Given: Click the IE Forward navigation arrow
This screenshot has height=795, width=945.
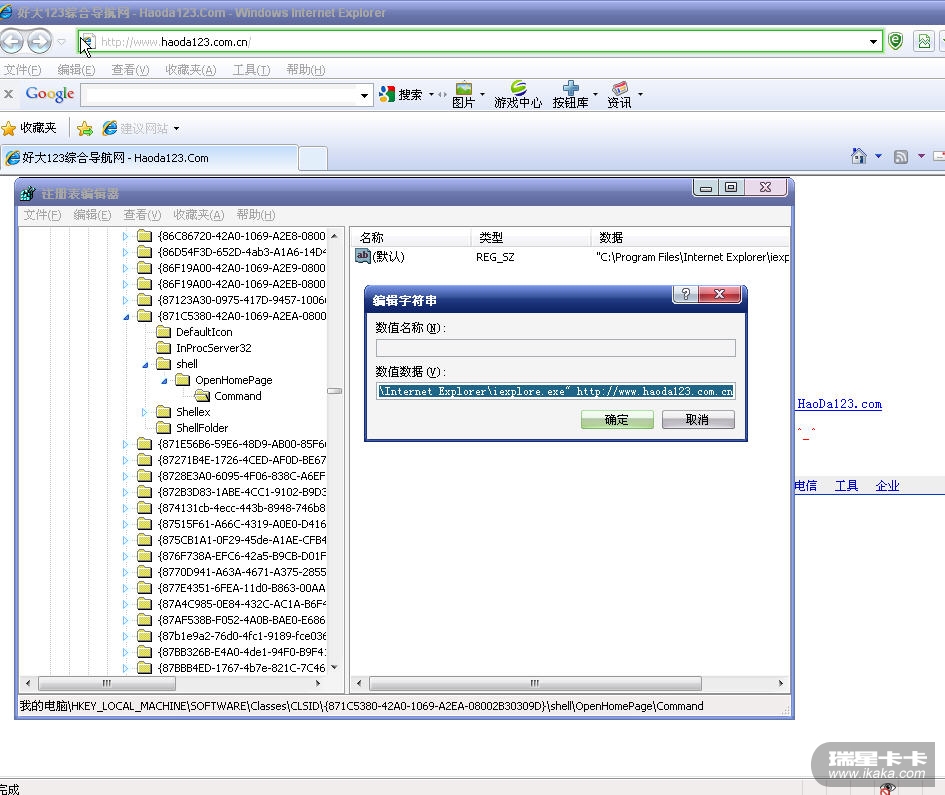Looking at the screenshot, I should (40, 42).
